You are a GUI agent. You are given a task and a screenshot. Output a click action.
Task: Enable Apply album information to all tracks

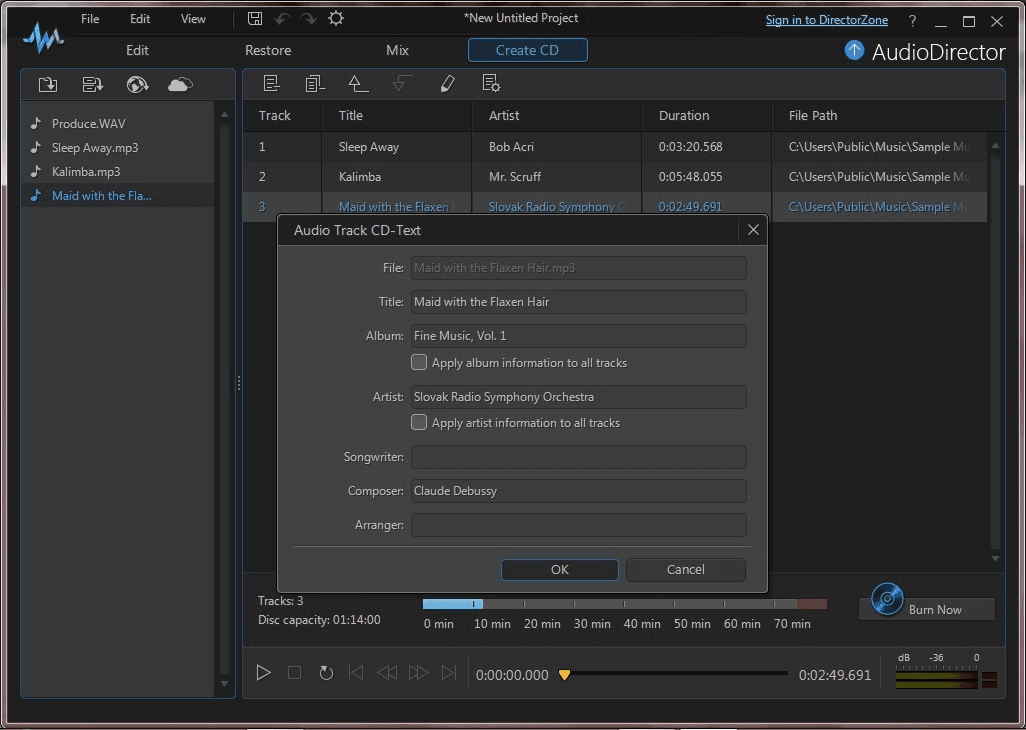tap(419, 362)
